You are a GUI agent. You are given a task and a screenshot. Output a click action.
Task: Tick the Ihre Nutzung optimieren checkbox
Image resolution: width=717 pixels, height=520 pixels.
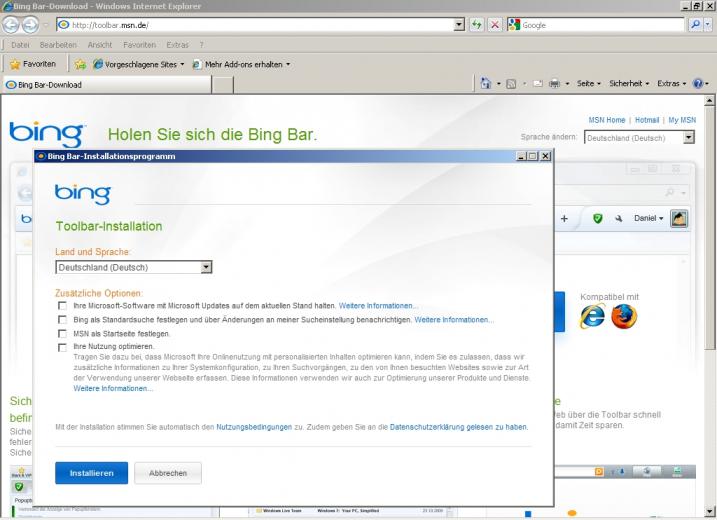pos(63,348)
